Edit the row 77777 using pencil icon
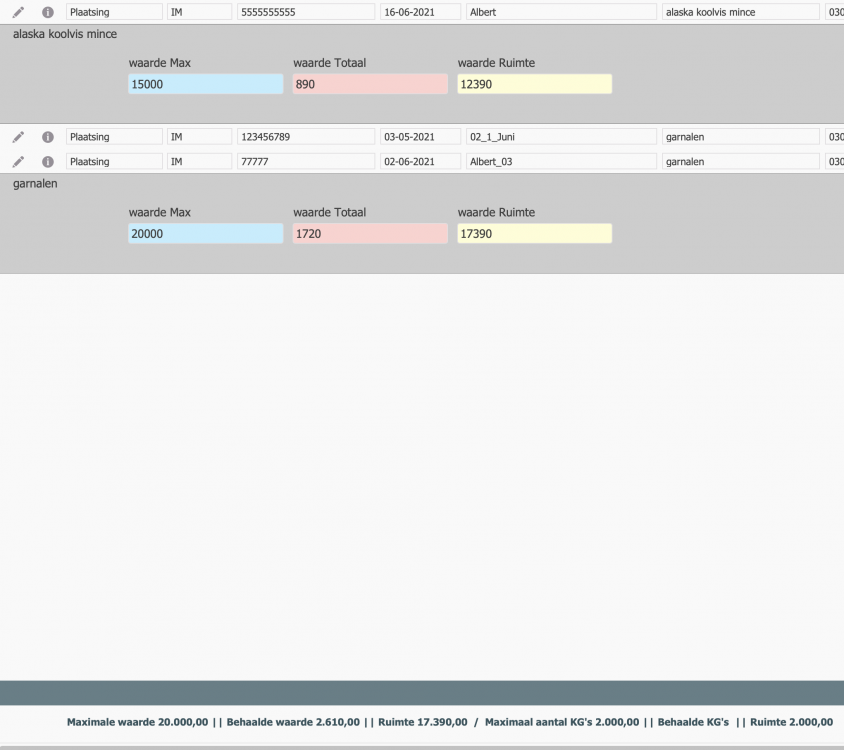 point(18,161)
